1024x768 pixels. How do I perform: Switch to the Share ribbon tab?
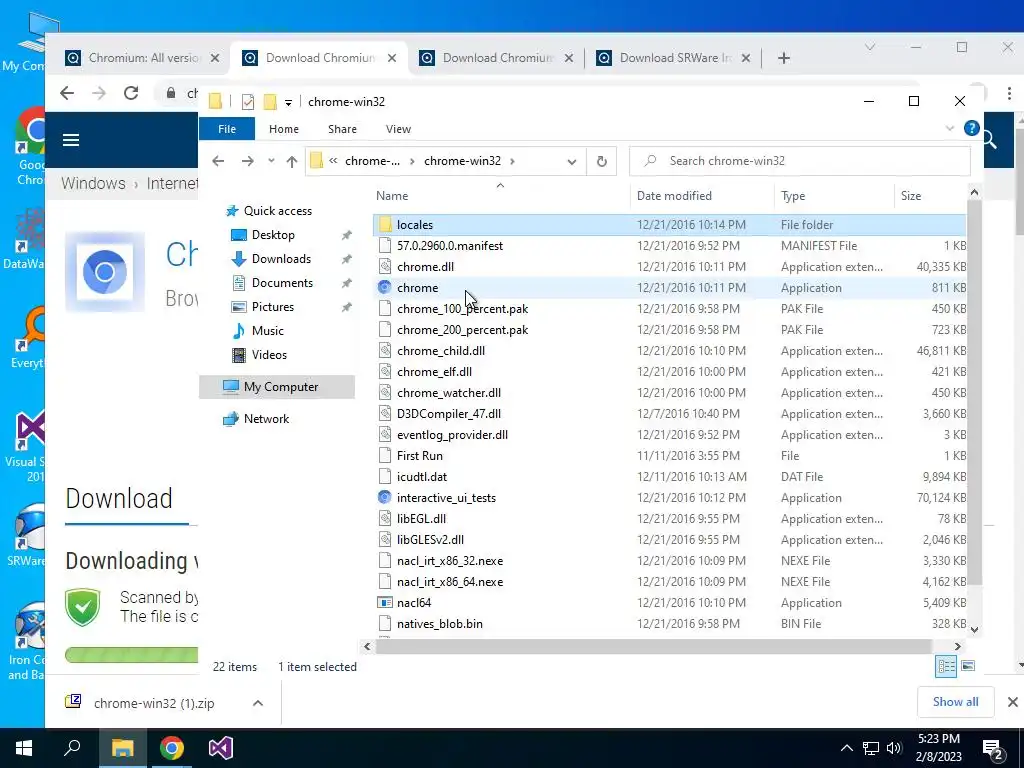[x=342, y=129]
